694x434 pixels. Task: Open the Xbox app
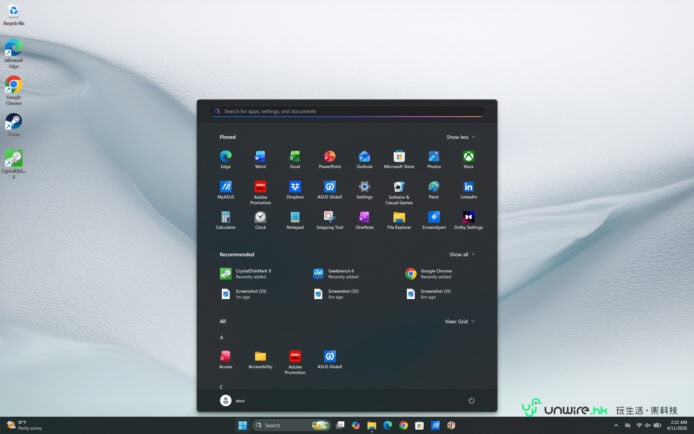tap(468, 159)
